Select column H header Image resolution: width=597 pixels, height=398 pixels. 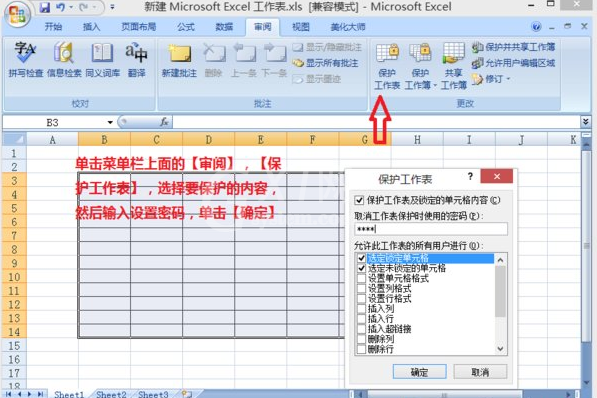pyautogui.click(x=417, y=139)
